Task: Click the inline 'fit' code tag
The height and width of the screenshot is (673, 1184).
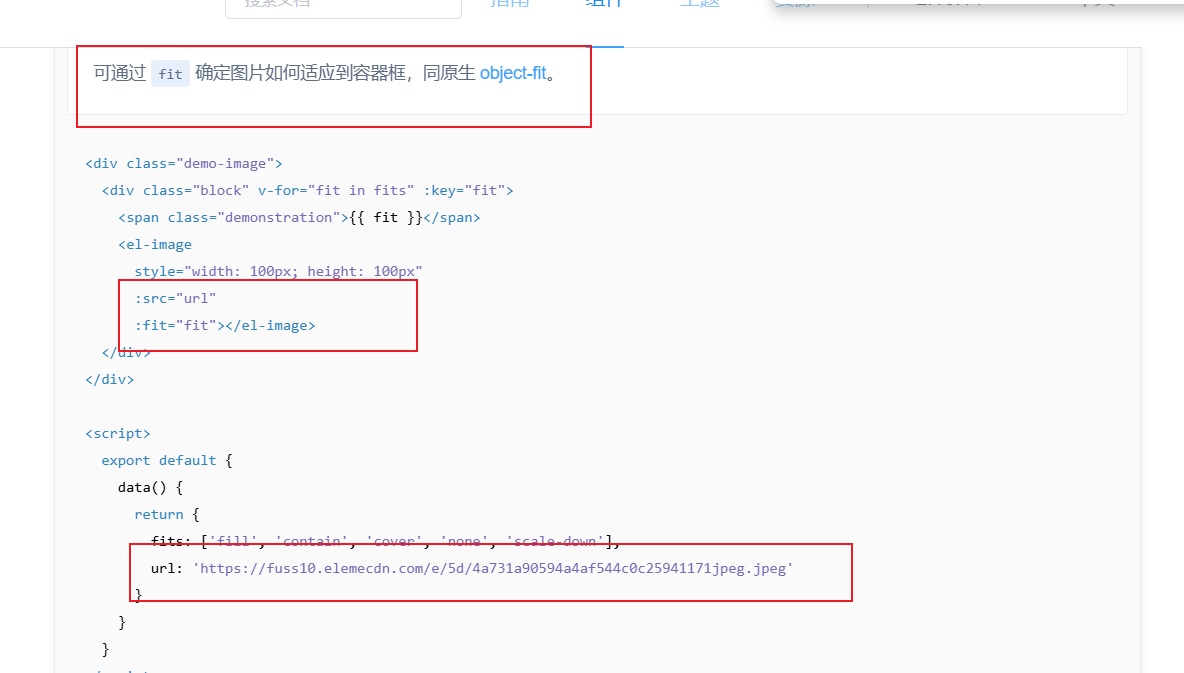Action: point(170,74)
